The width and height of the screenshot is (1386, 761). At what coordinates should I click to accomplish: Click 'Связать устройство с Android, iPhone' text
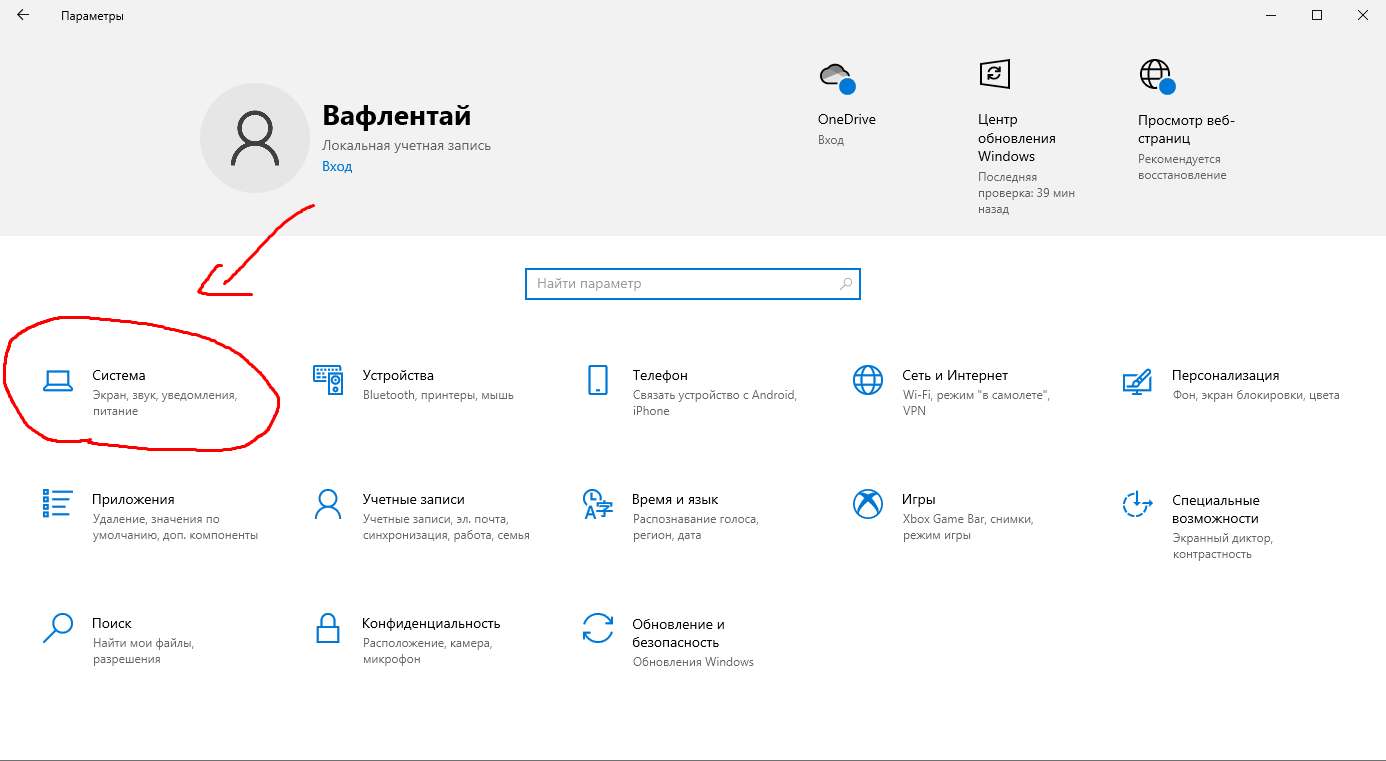click(x=715, y=403)
